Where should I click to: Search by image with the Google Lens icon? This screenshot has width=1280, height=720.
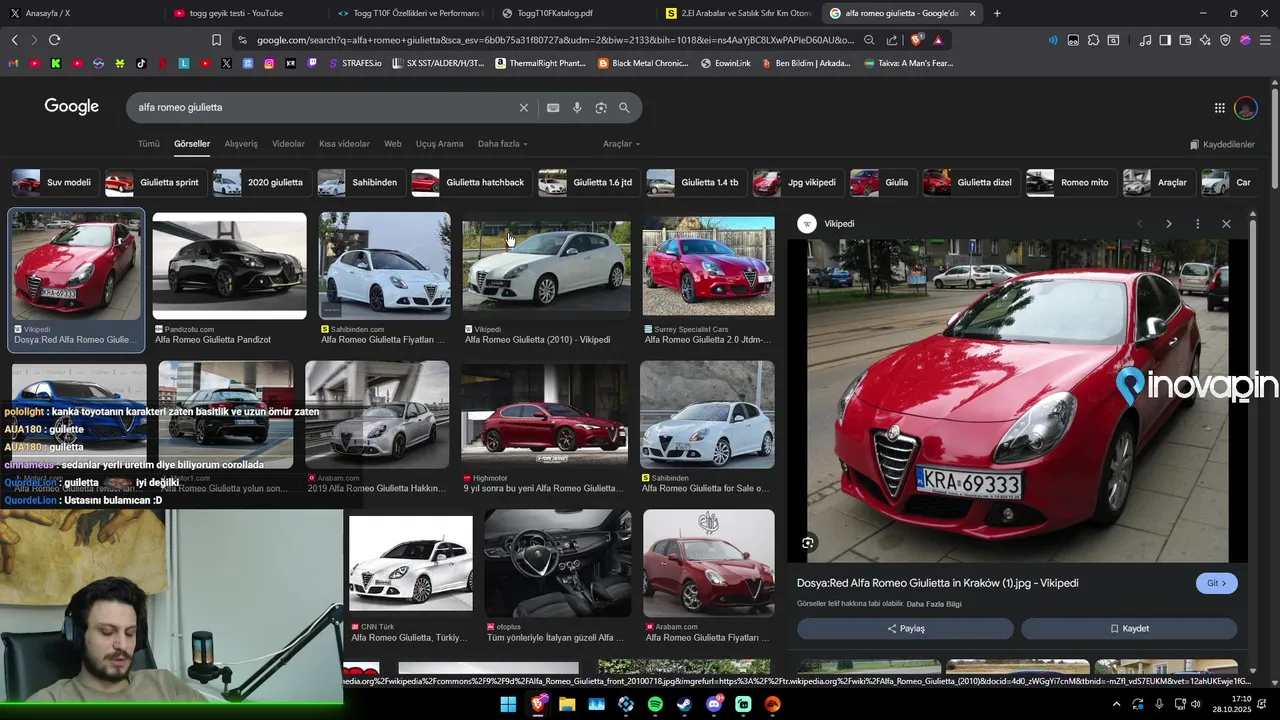(x=601, y=107)
